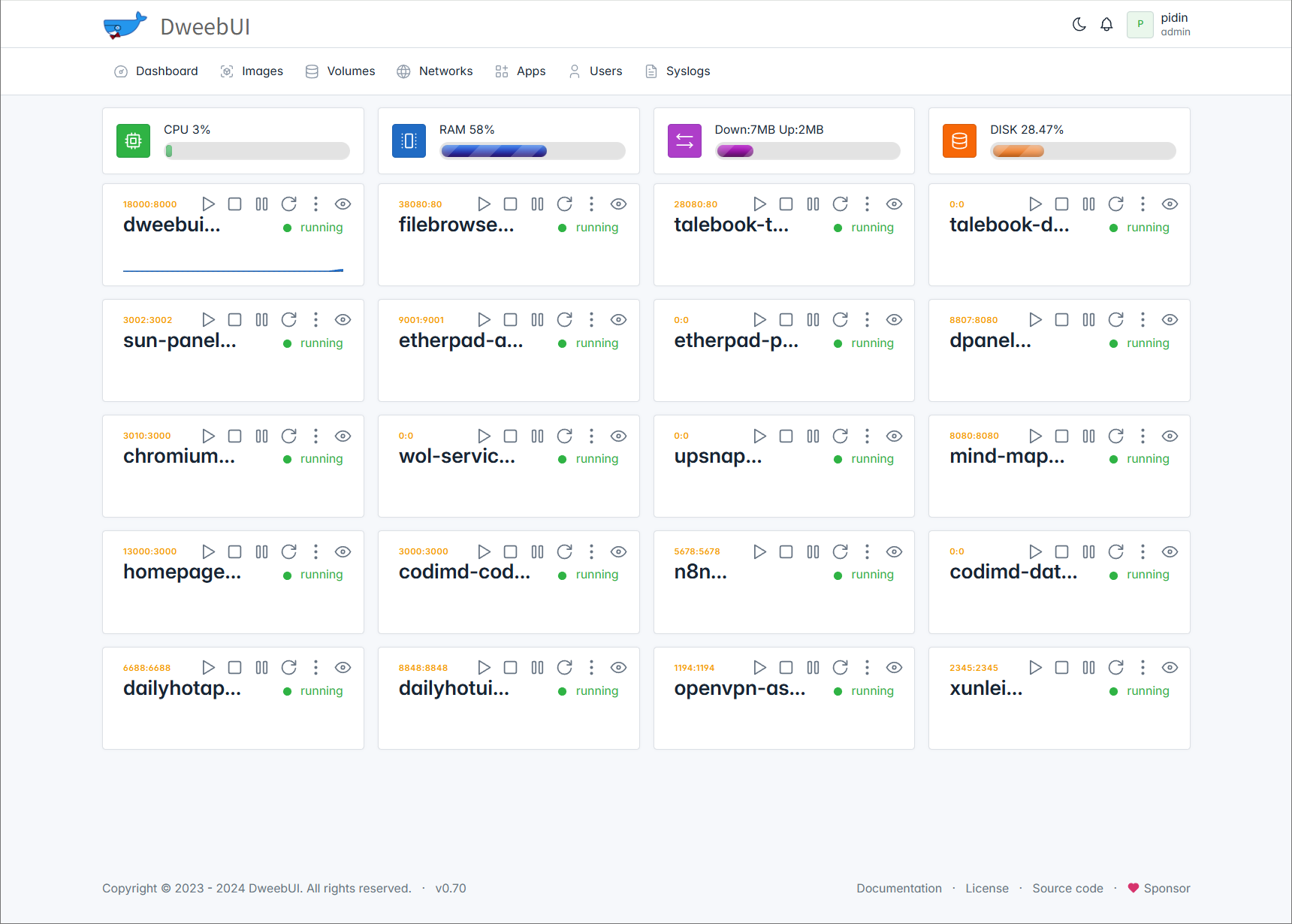Restart the n8n container

[840, 552]
